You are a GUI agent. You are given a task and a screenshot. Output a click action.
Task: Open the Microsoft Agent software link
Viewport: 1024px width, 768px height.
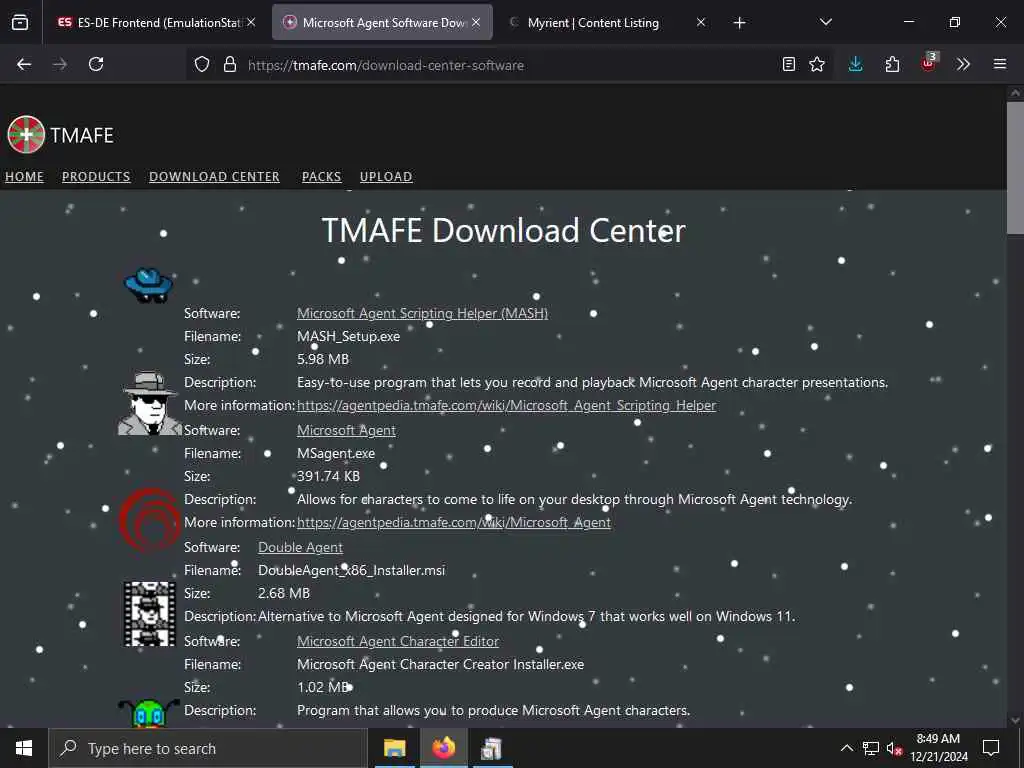[346, 430]
